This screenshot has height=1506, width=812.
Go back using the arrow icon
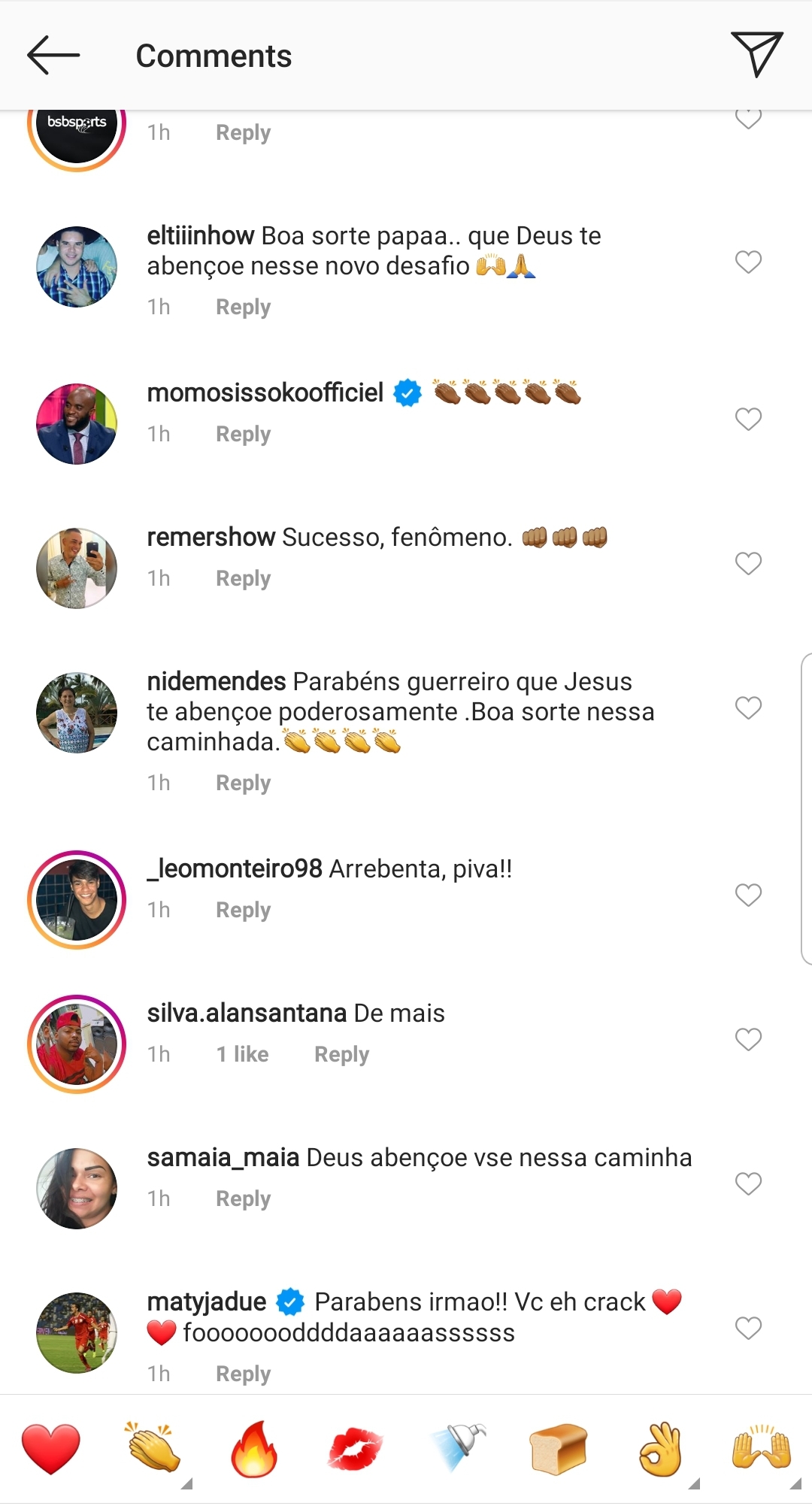tap(53, 55)
